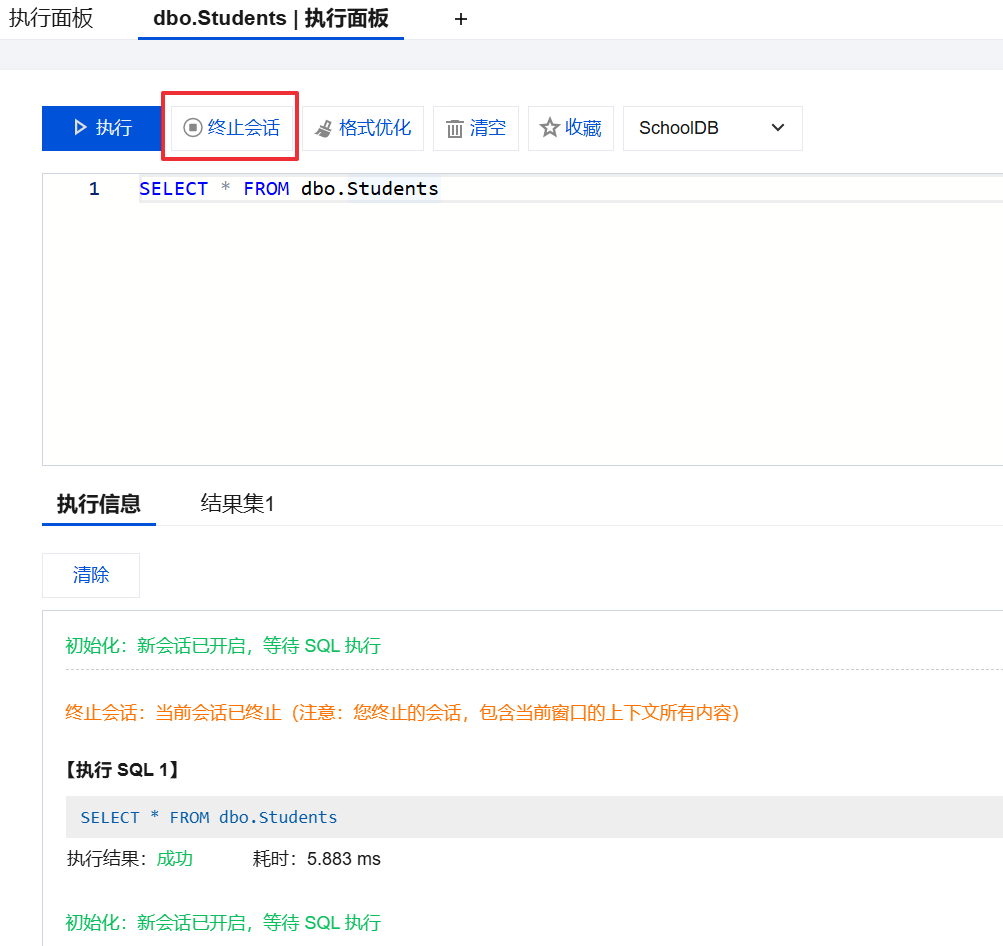Click the star icon for 收藏
The height and width of the screenshot is (946, 1003).
click(x=549, y=128)
